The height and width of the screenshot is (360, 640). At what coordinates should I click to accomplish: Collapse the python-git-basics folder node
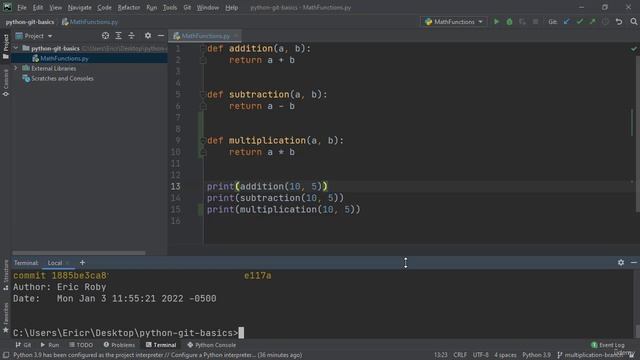pos(16,48)
